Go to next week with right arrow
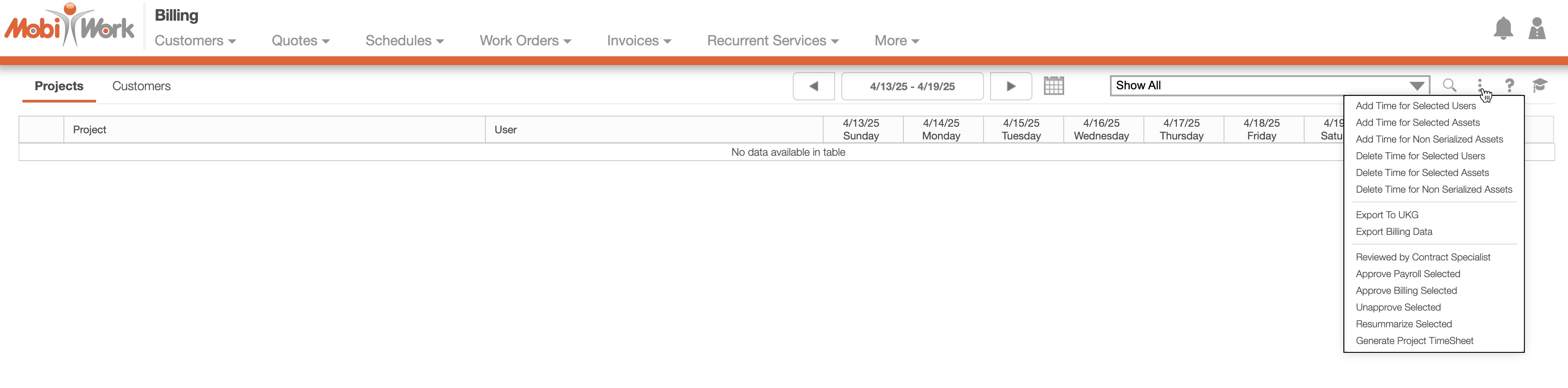 click(1010, 86)
